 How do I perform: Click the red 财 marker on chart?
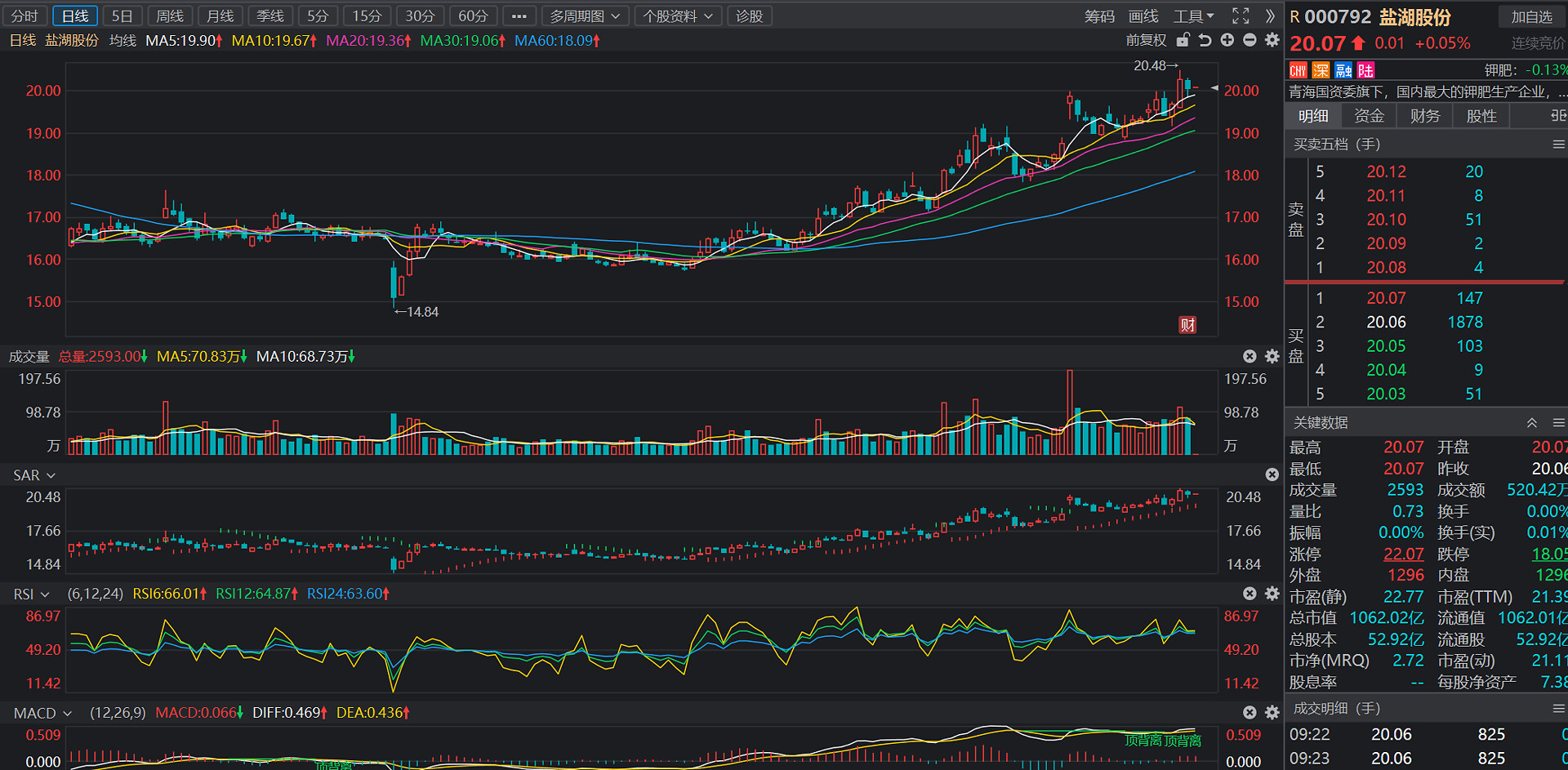click(1187, 325)
